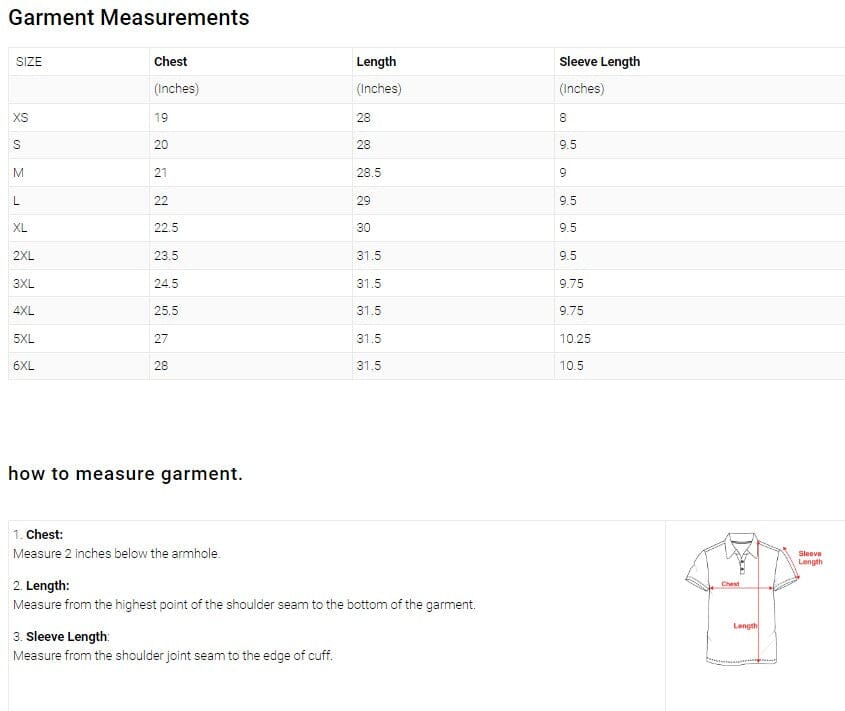Click the 'how to measure garment' heading
The image size is (845, 711).
click(125, 474)
